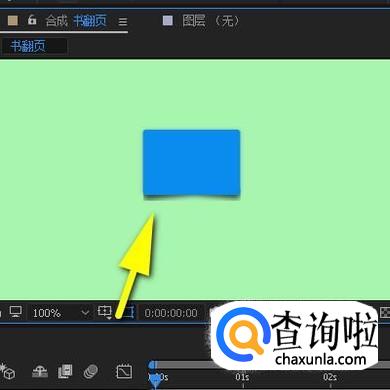Viewport: 390px width, 390px height.
Task: Click the draft 3D cube icon
Action: coord(8,371)
